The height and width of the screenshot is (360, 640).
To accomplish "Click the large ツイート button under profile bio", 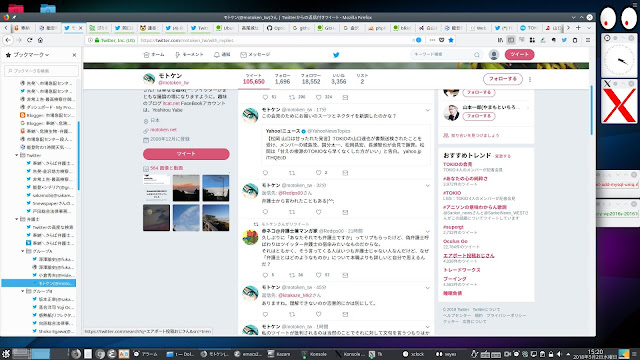I will click(x=186, y=154).
